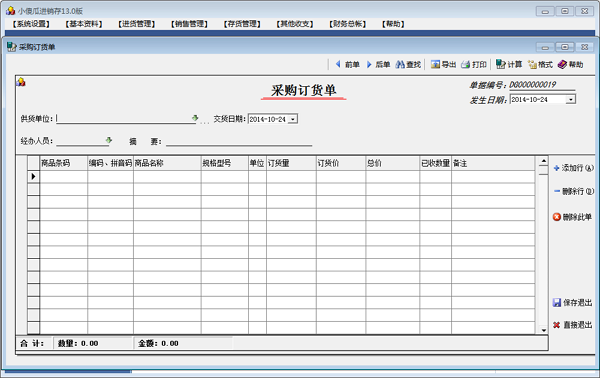Open the 发生日期 date dropdown
Image resolution: width=600 pixels, height=378 pixels.
coord(571,99)
